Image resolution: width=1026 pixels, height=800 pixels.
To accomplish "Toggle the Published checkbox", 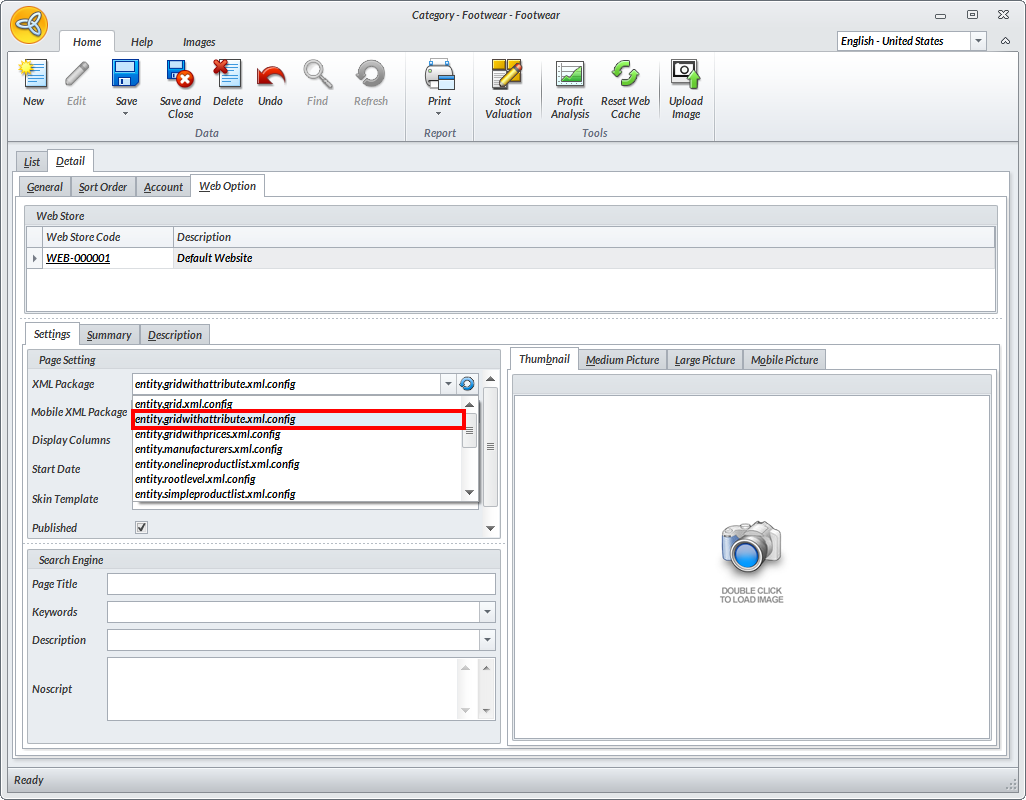I will pos(141,528).
